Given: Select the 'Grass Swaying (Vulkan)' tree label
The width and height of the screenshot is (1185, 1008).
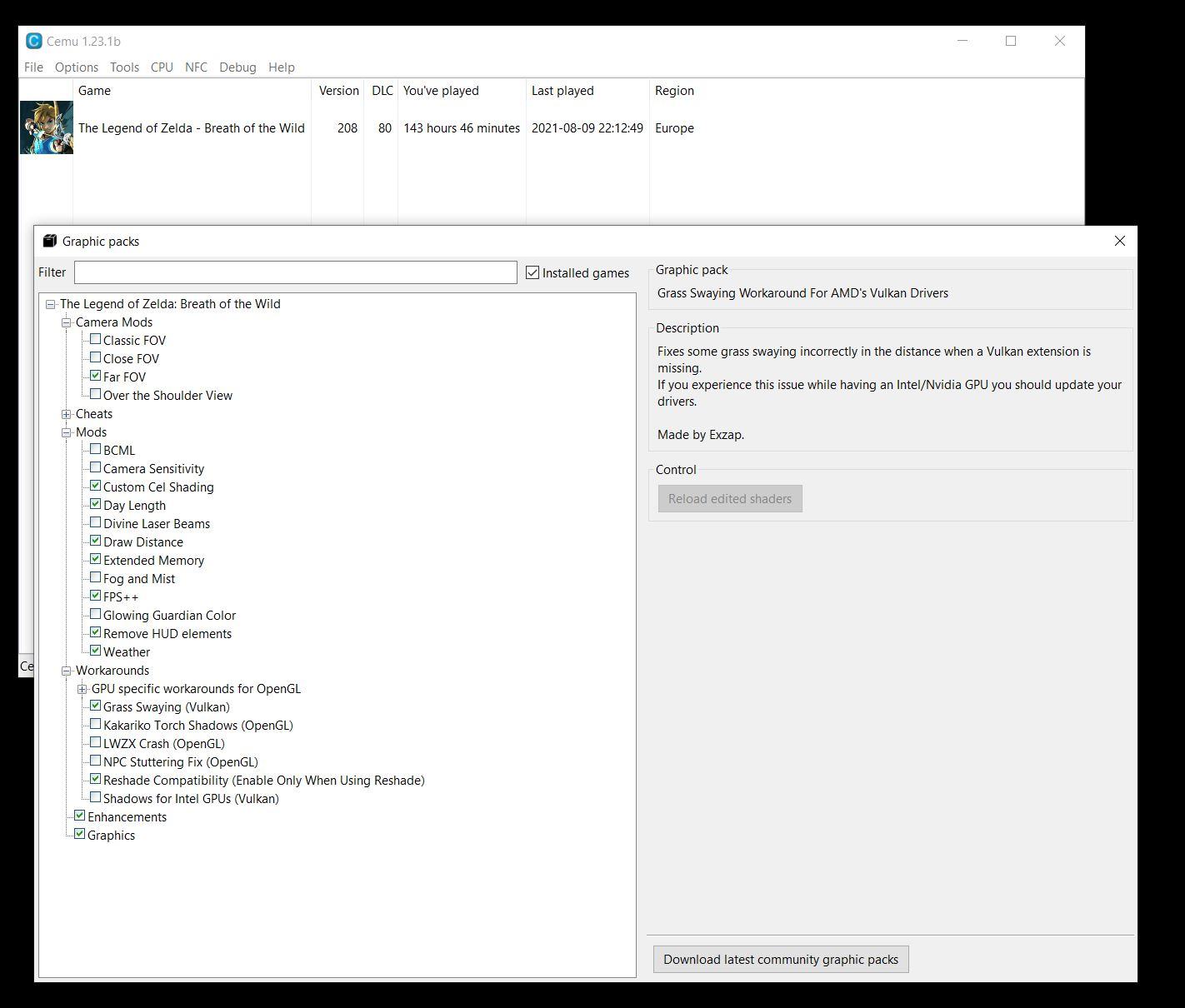Looking at the screenshot, I should point(167,707).
